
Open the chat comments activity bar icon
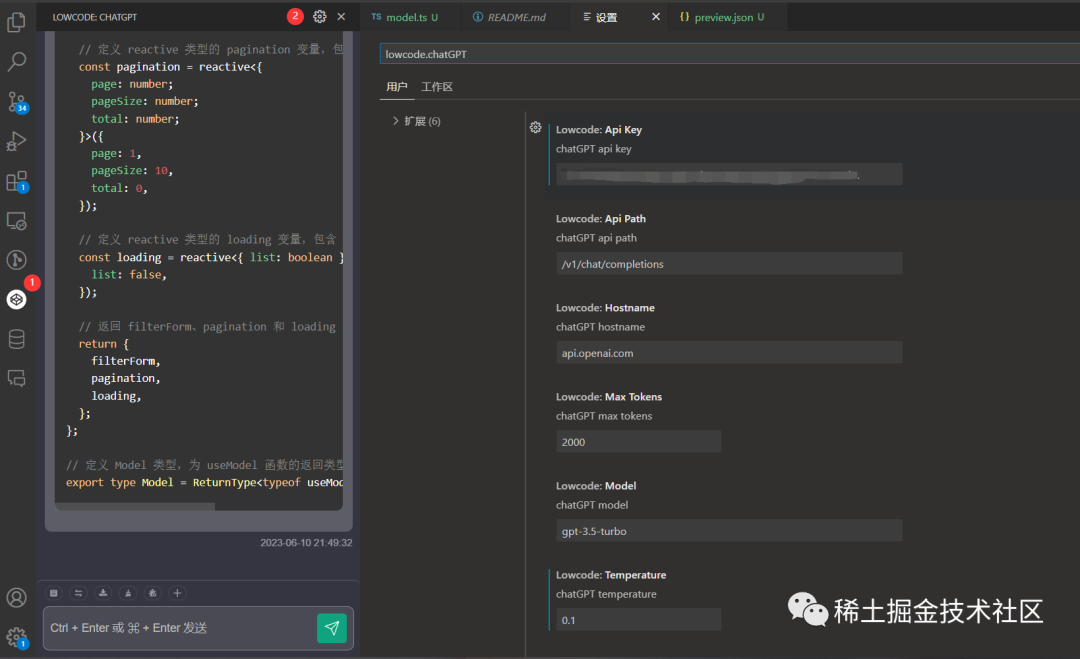point(17,378)
